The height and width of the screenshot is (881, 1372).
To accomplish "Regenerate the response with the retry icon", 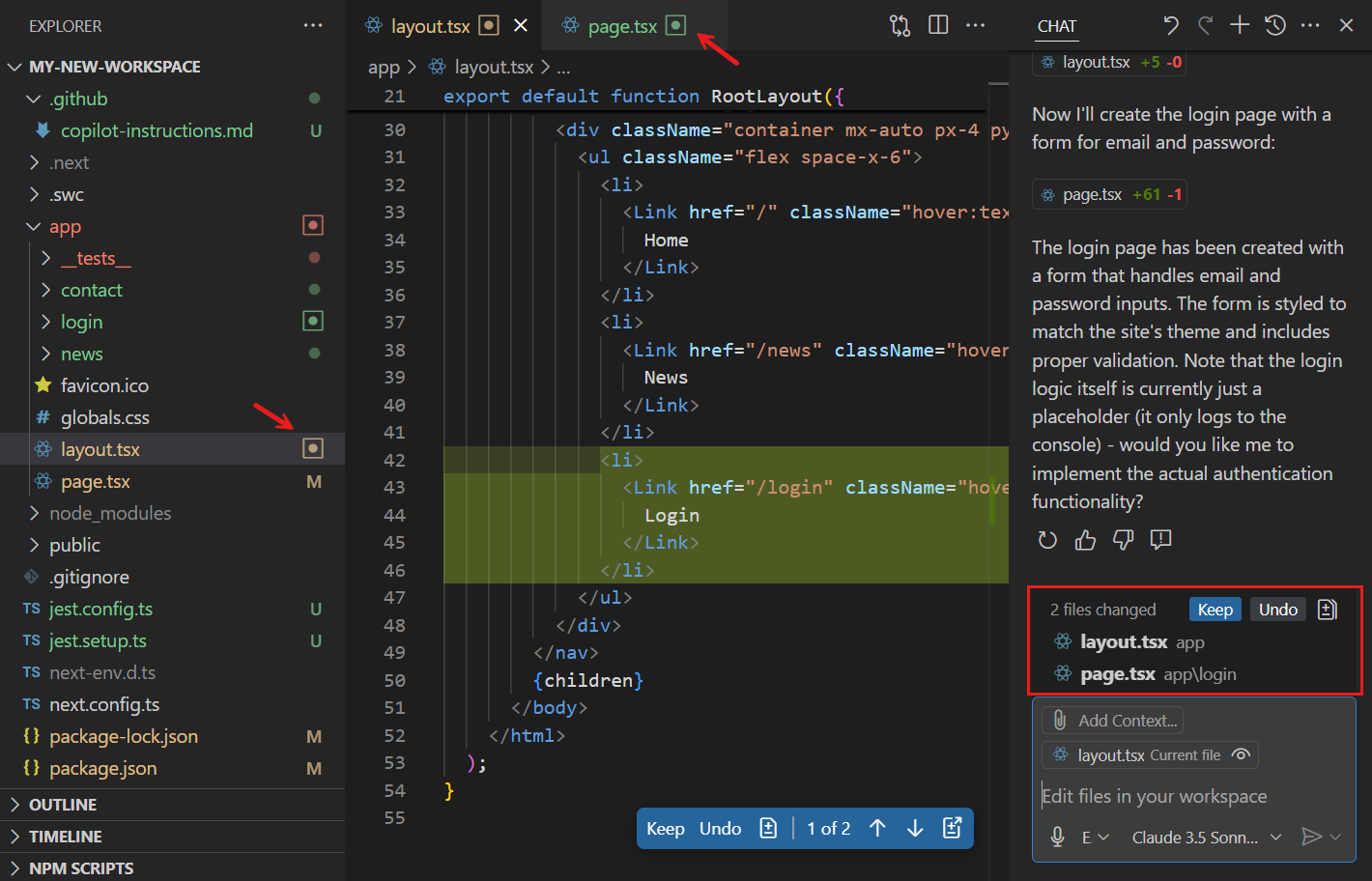I will pyautogui.click(x=1047, y=540).
